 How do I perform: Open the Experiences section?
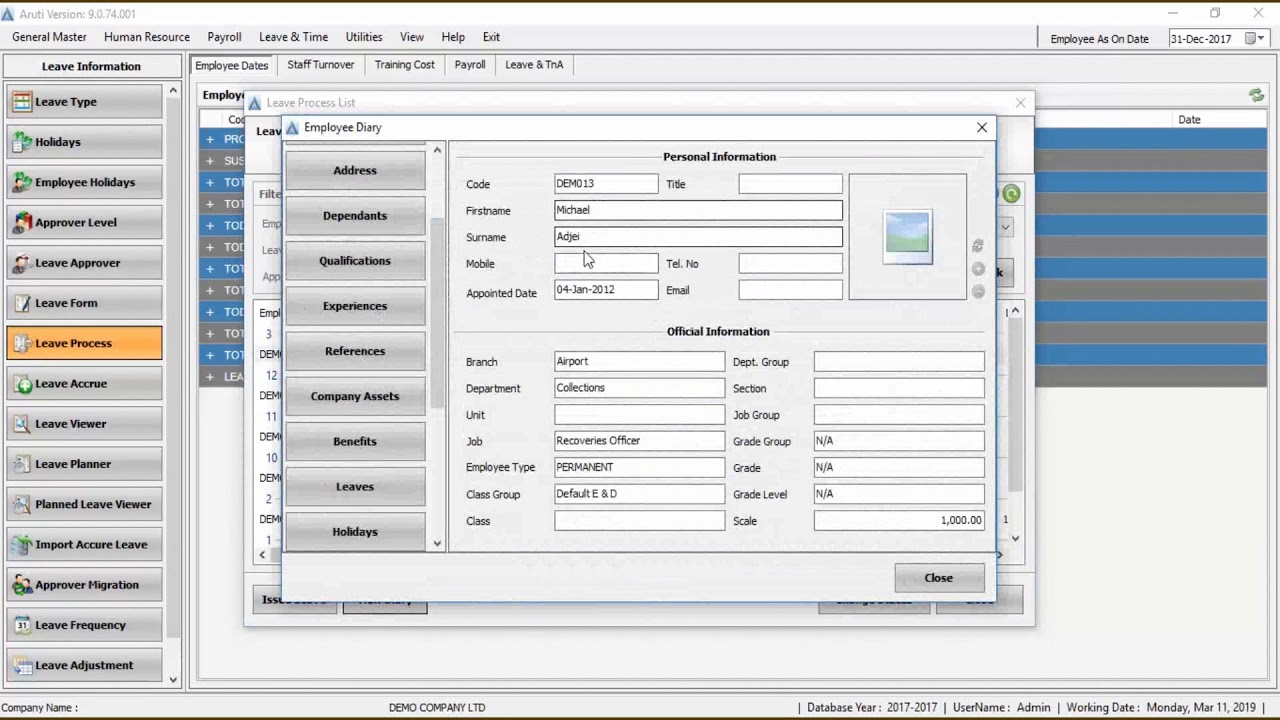355,306
